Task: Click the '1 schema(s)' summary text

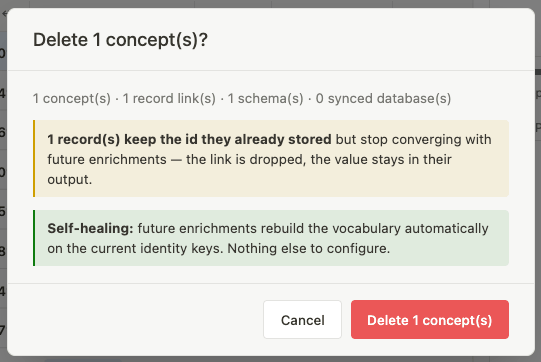Action: coord(266,99)
